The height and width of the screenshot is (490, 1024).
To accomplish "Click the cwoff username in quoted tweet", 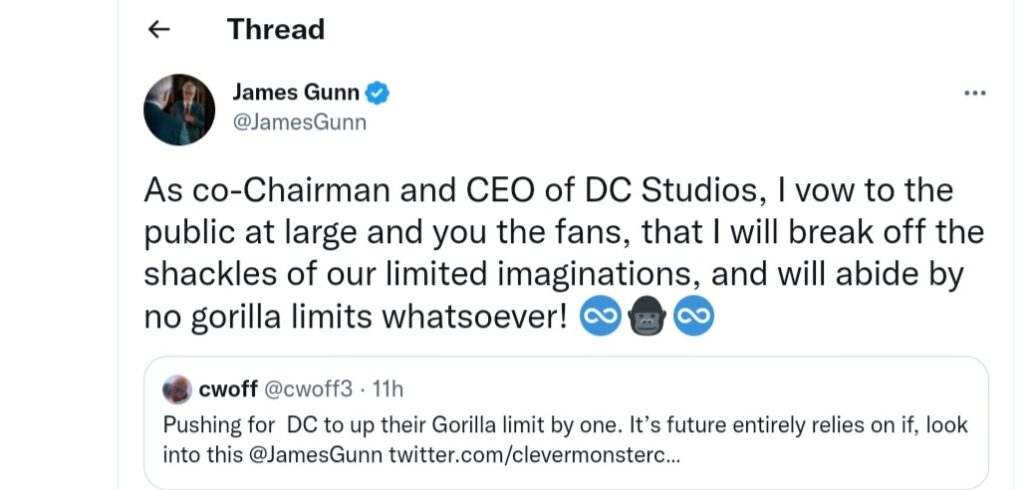I will 228,389.
